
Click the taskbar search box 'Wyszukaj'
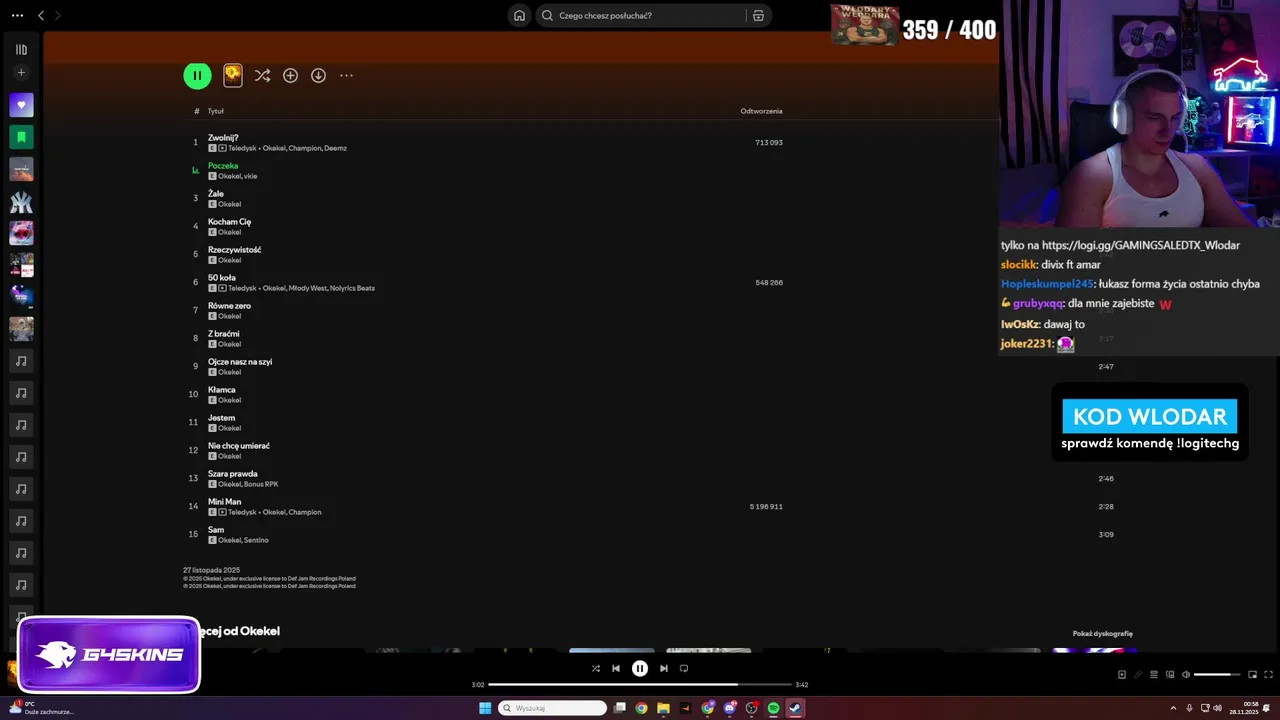pyautogui.click(x=553, y=708)
